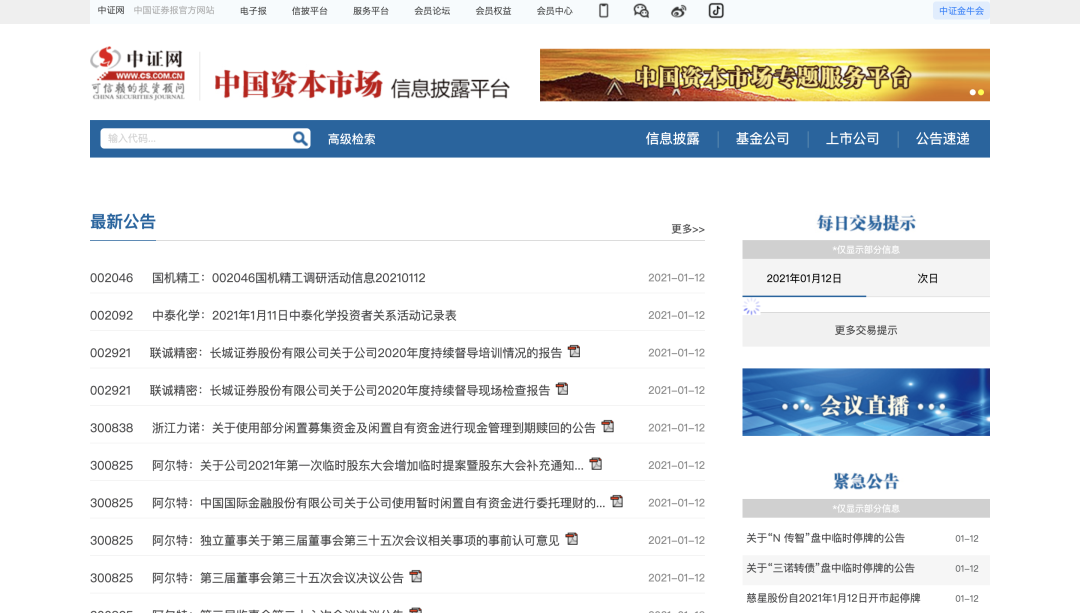Click 更多交易提示 button
Screen dimensions: 1080x613
(866, 330)
